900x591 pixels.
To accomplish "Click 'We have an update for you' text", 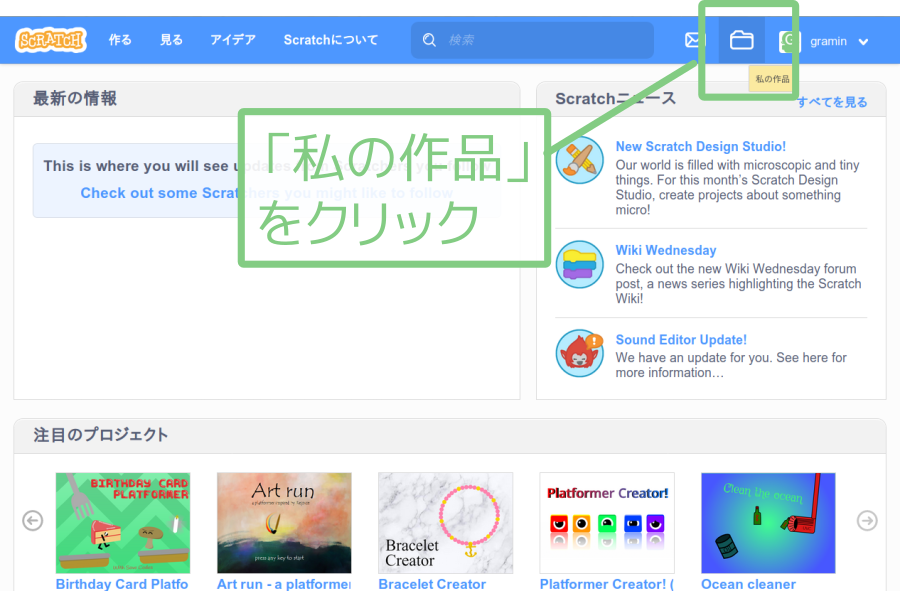I will click(731, 365).
